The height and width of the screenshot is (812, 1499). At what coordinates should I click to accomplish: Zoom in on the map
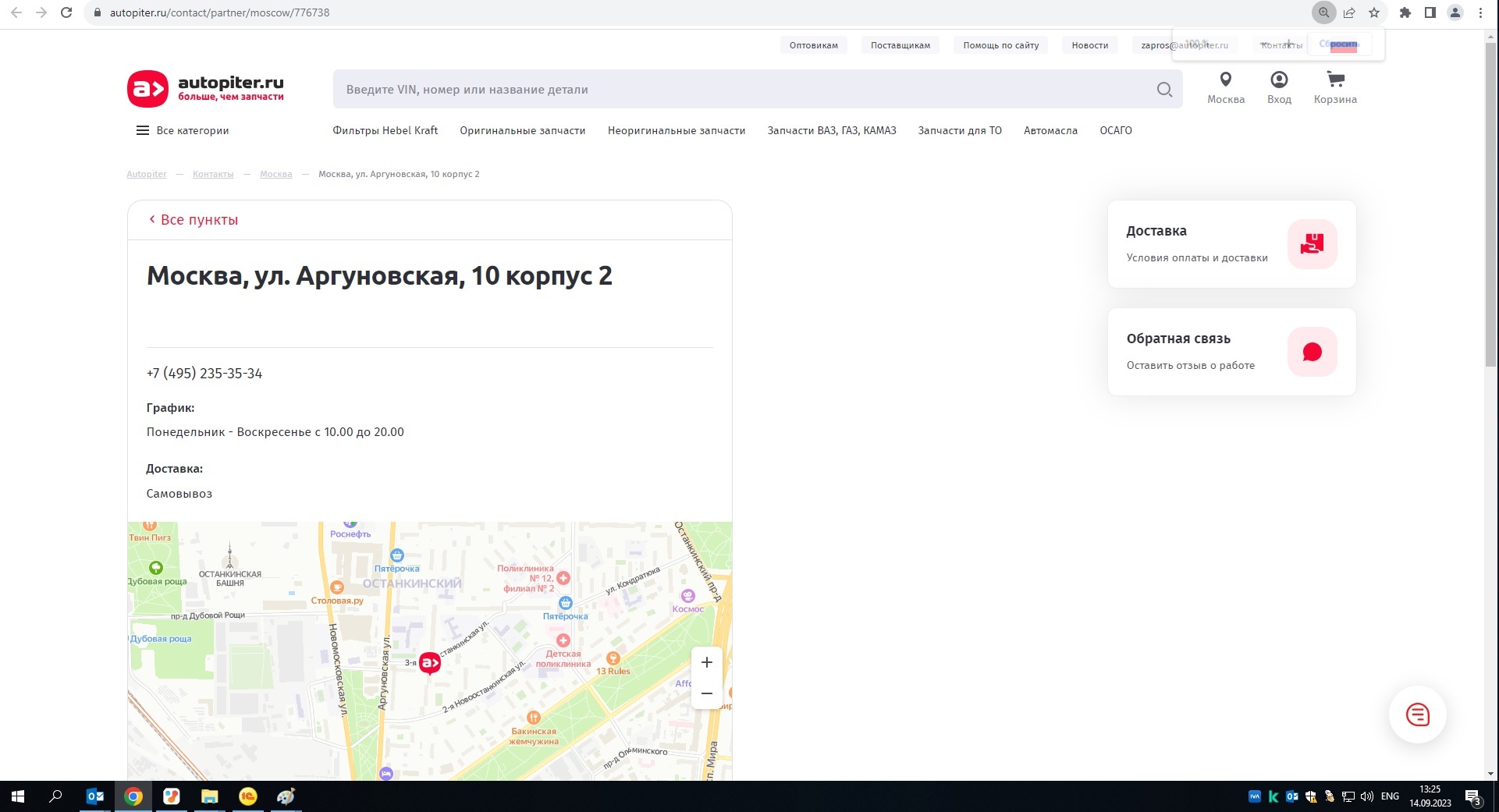point(706,662)
